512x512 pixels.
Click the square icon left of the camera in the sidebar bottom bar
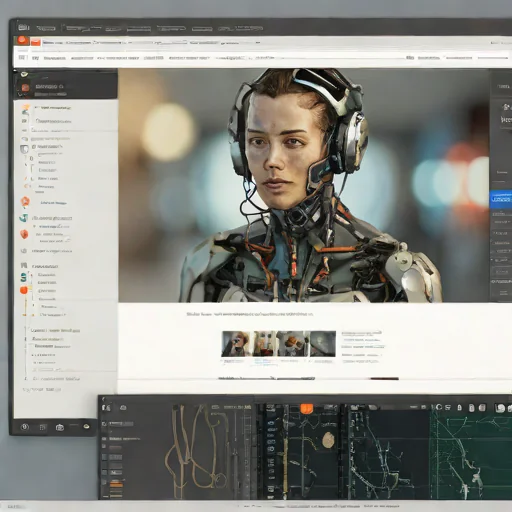tap(42, 427)
